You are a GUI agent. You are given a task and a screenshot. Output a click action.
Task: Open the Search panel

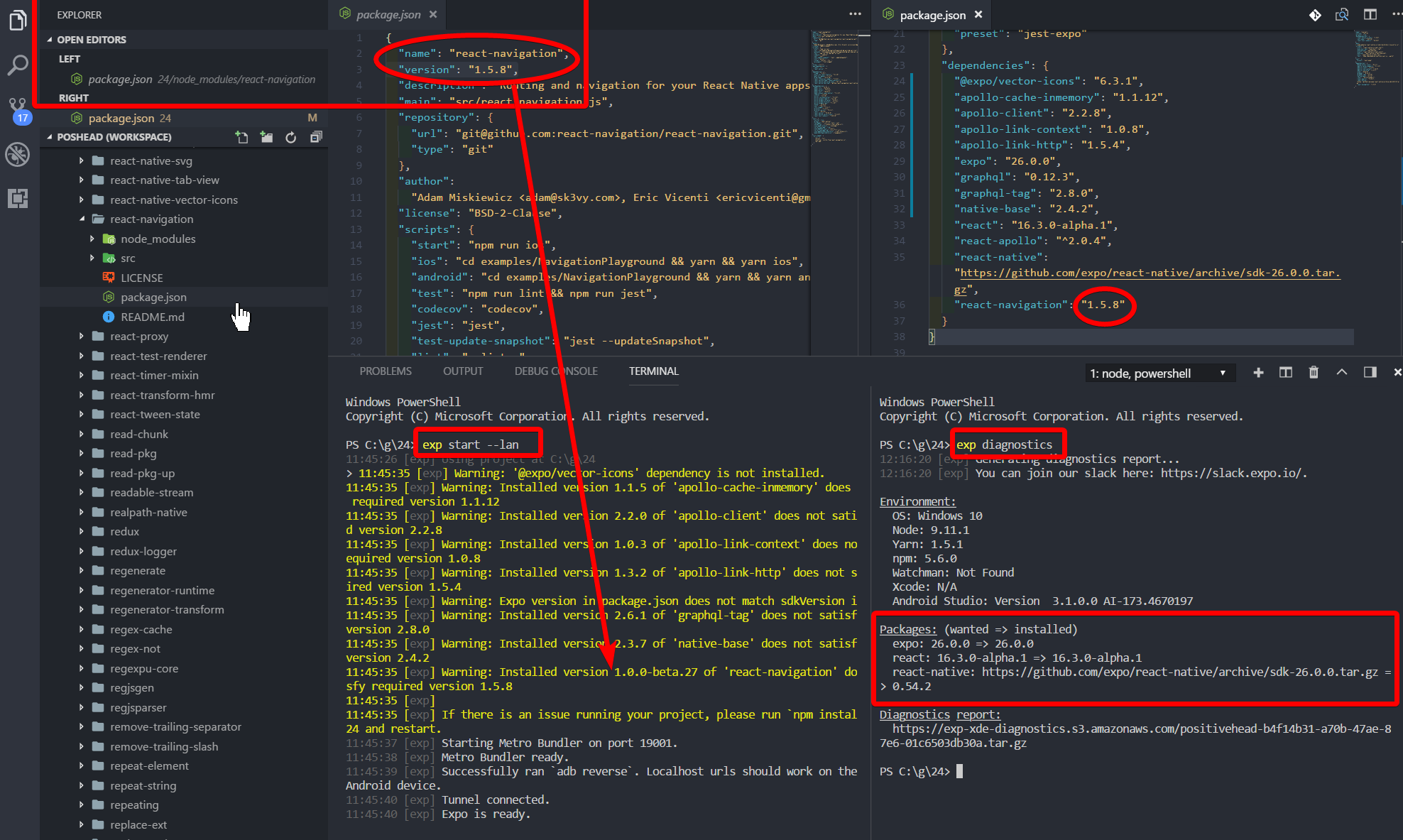pyautogui.click(x=18, y=65)
